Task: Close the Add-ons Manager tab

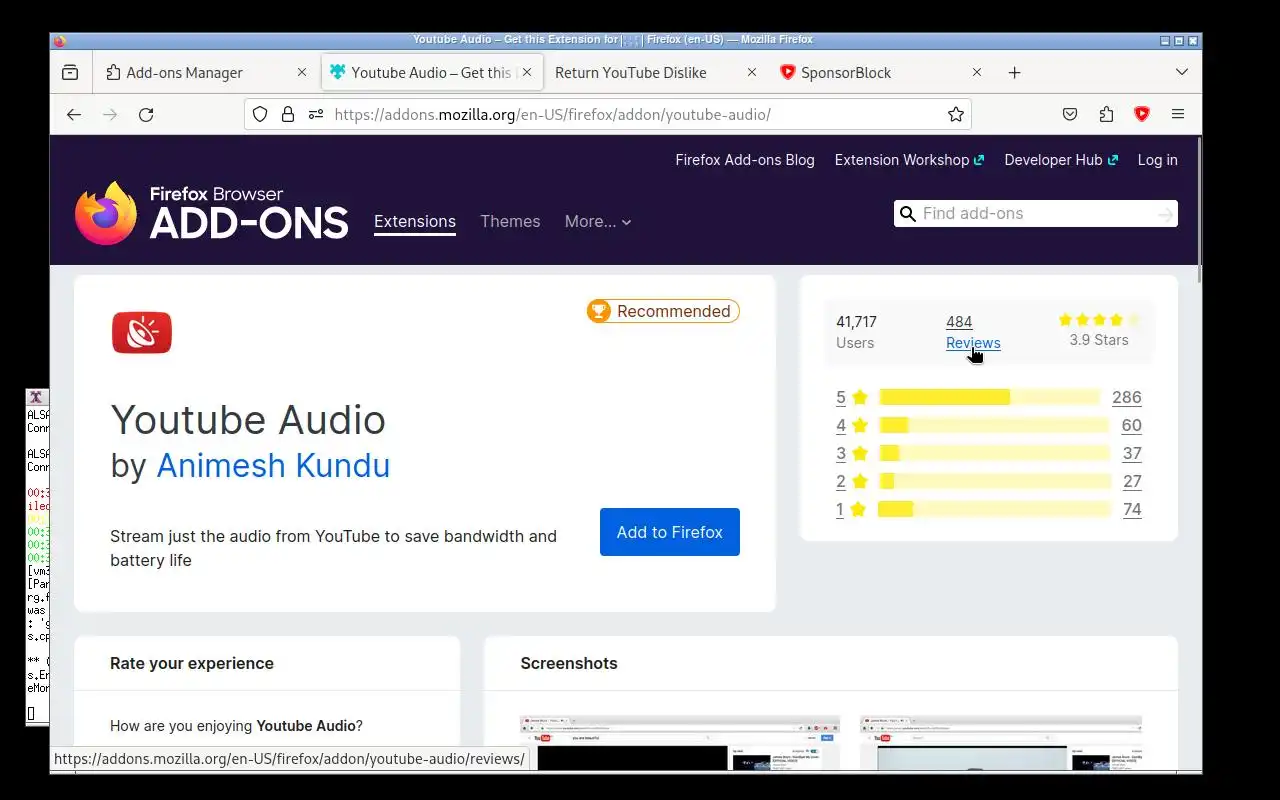Action: [x=302, y=72]
